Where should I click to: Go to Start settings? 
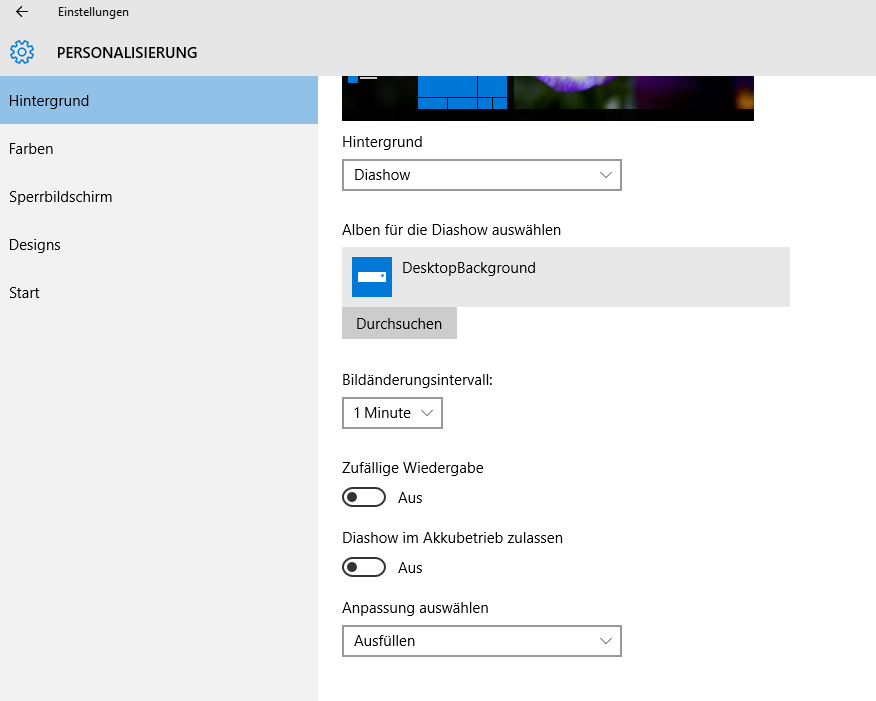159,293
